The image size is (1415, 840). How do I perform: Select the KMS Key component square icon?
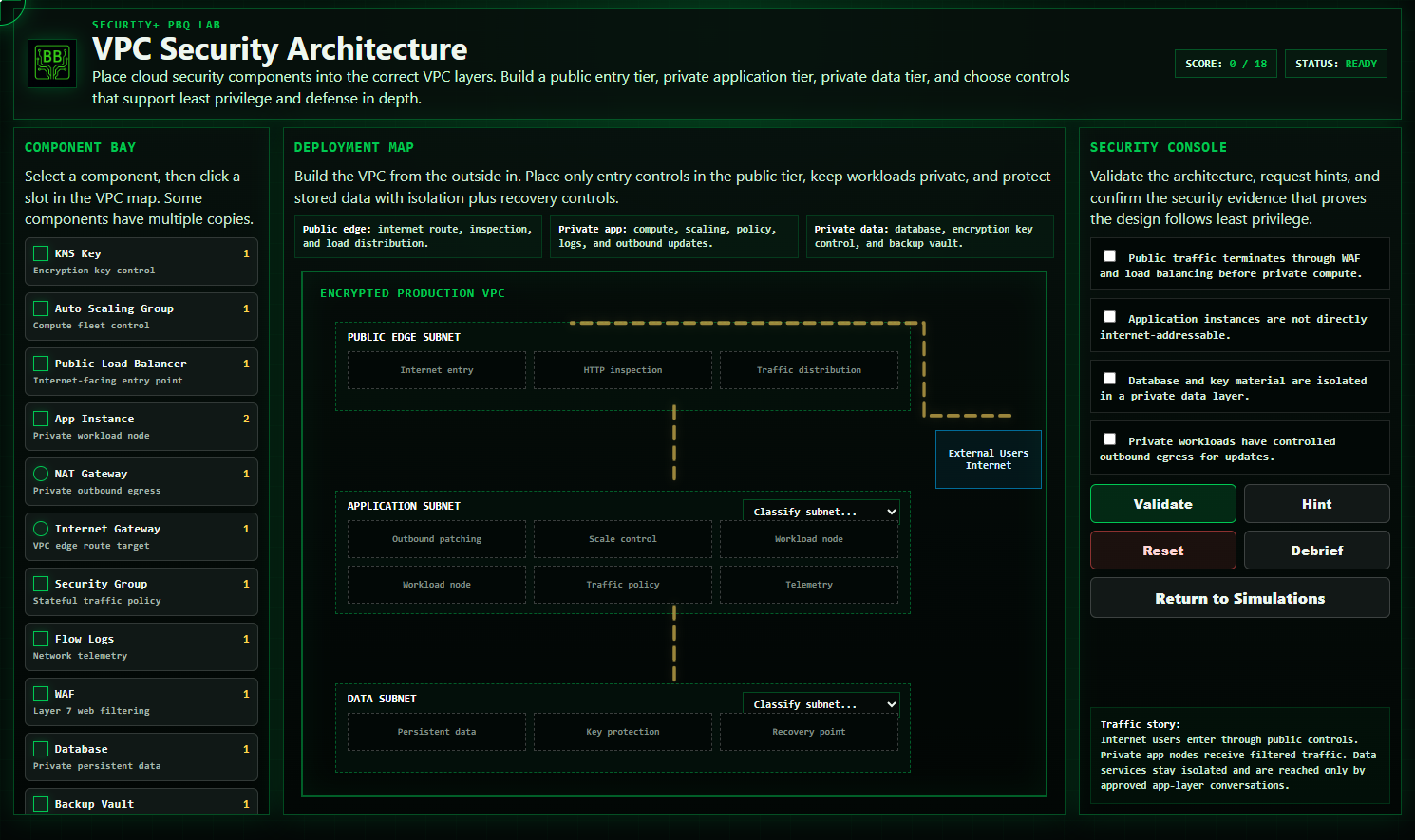pyautogui.click(x=41, y=253)
